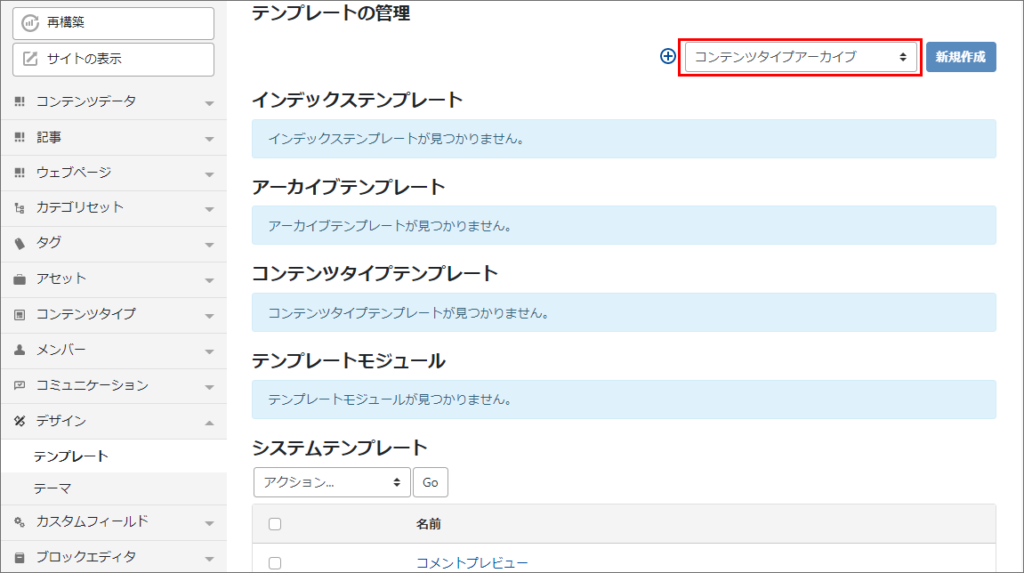Open the アクション... dropdown
The image size is (1024, 573).
(x=332, y=482)
